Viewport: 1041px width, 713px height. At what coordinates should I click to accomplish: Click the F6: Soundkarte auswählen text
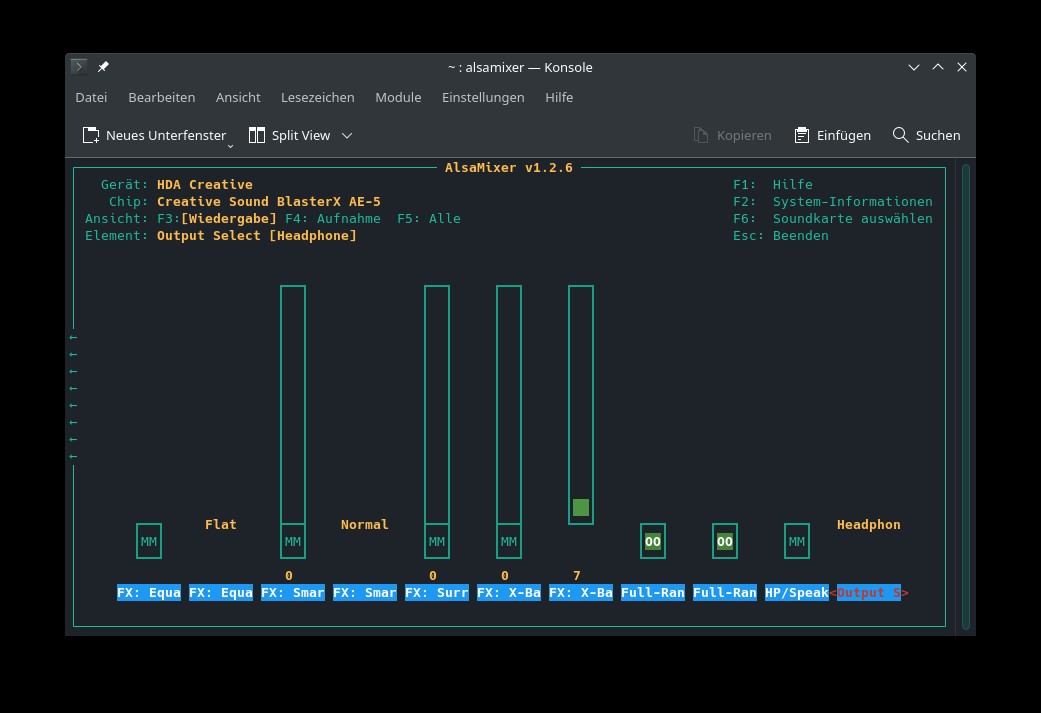pyautogui.click(x=833, y=218)
